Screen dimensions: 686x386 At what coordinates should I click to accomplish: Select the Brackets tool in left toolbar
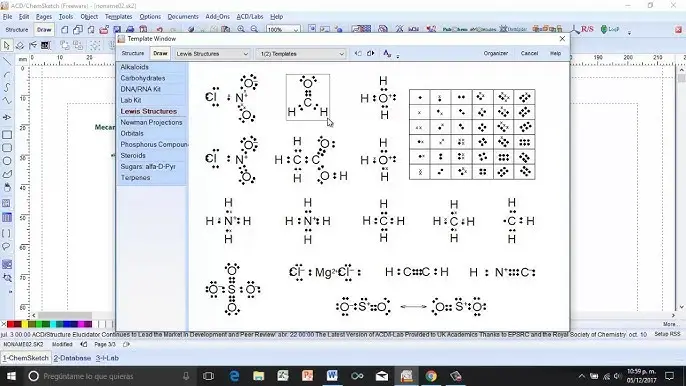tap(7, 233)
